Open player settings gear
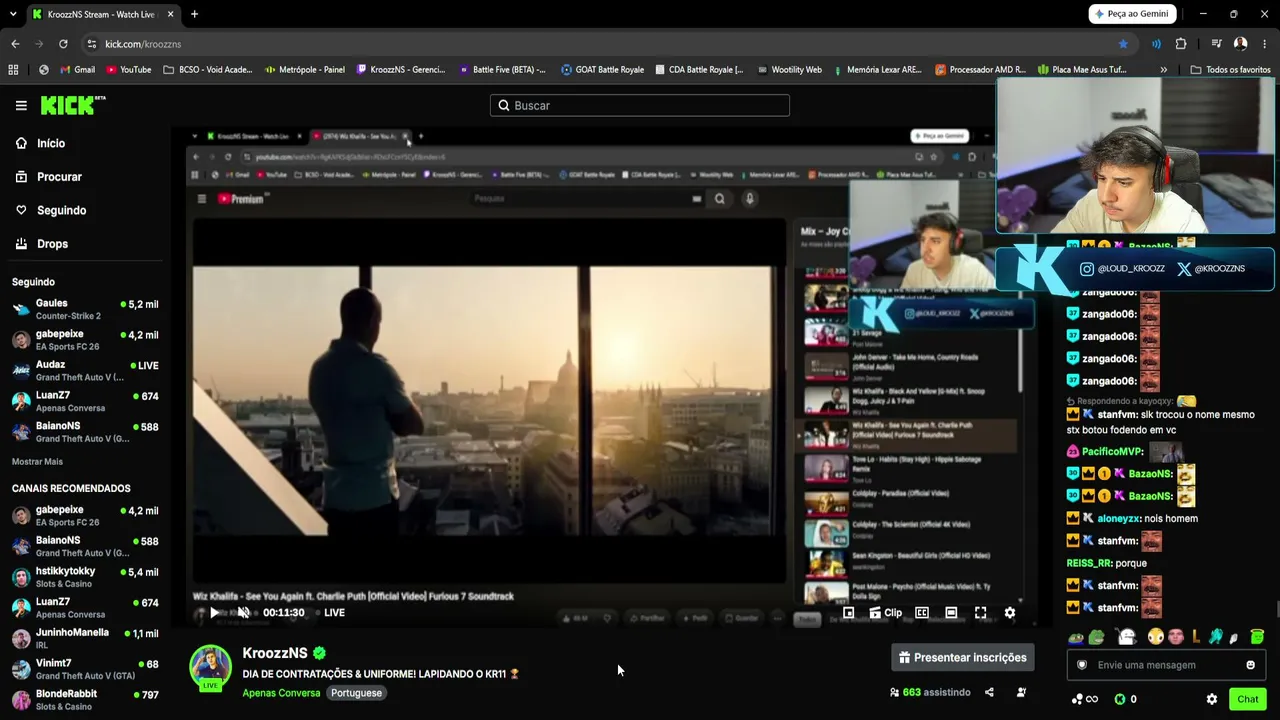 1010,613
